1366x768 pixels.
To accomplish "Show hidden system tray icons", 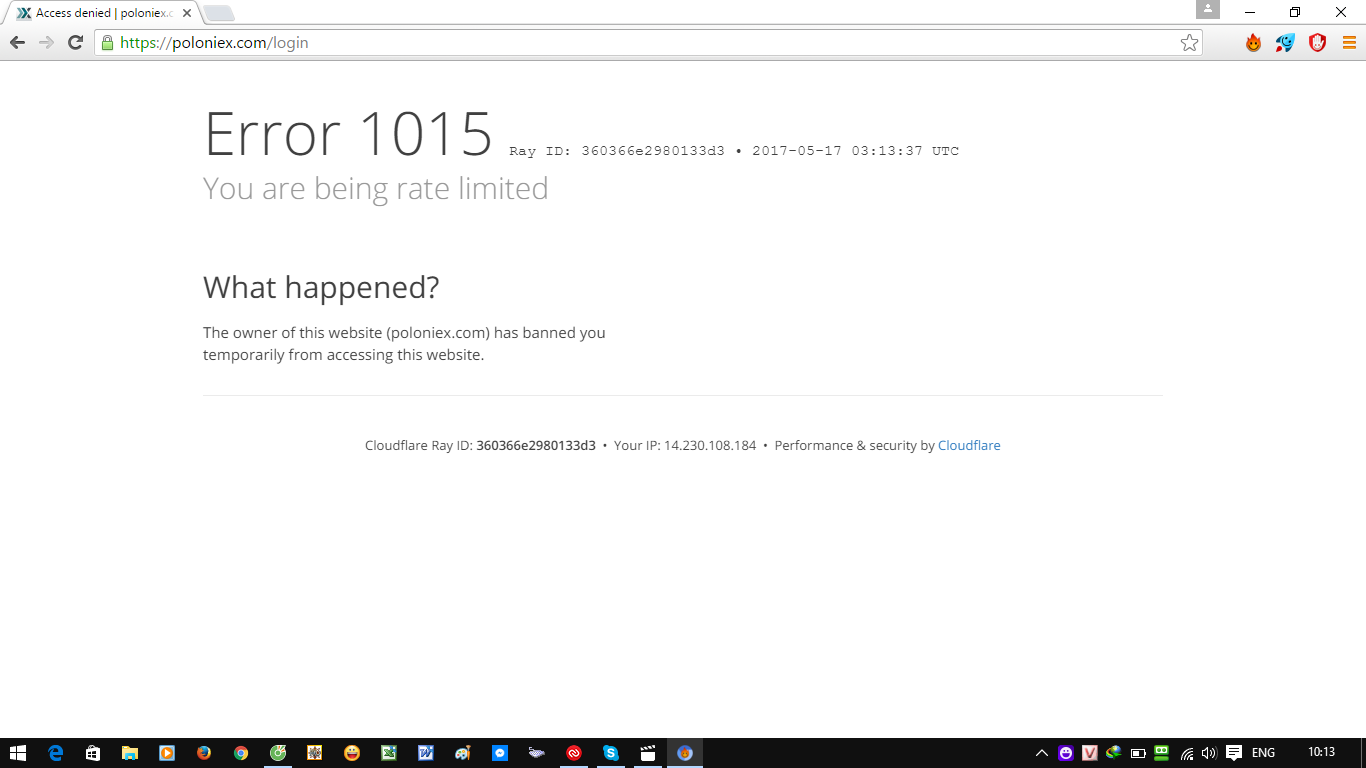I will 1042,753.
